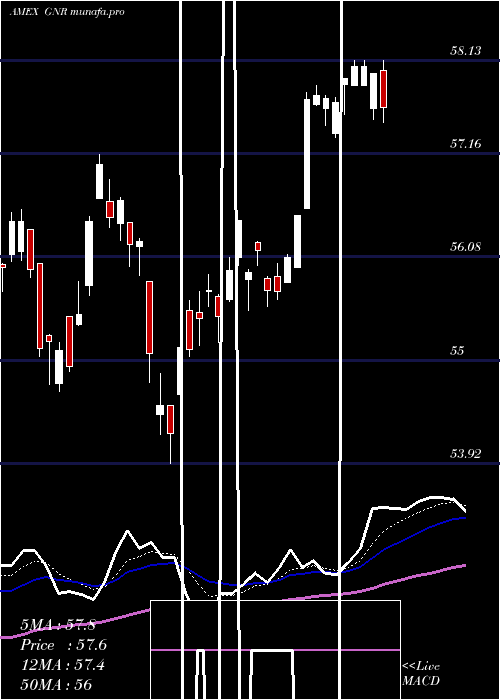The image size is (500, 700).
Task: Click the 55 price level label
Action: point(457,350)
